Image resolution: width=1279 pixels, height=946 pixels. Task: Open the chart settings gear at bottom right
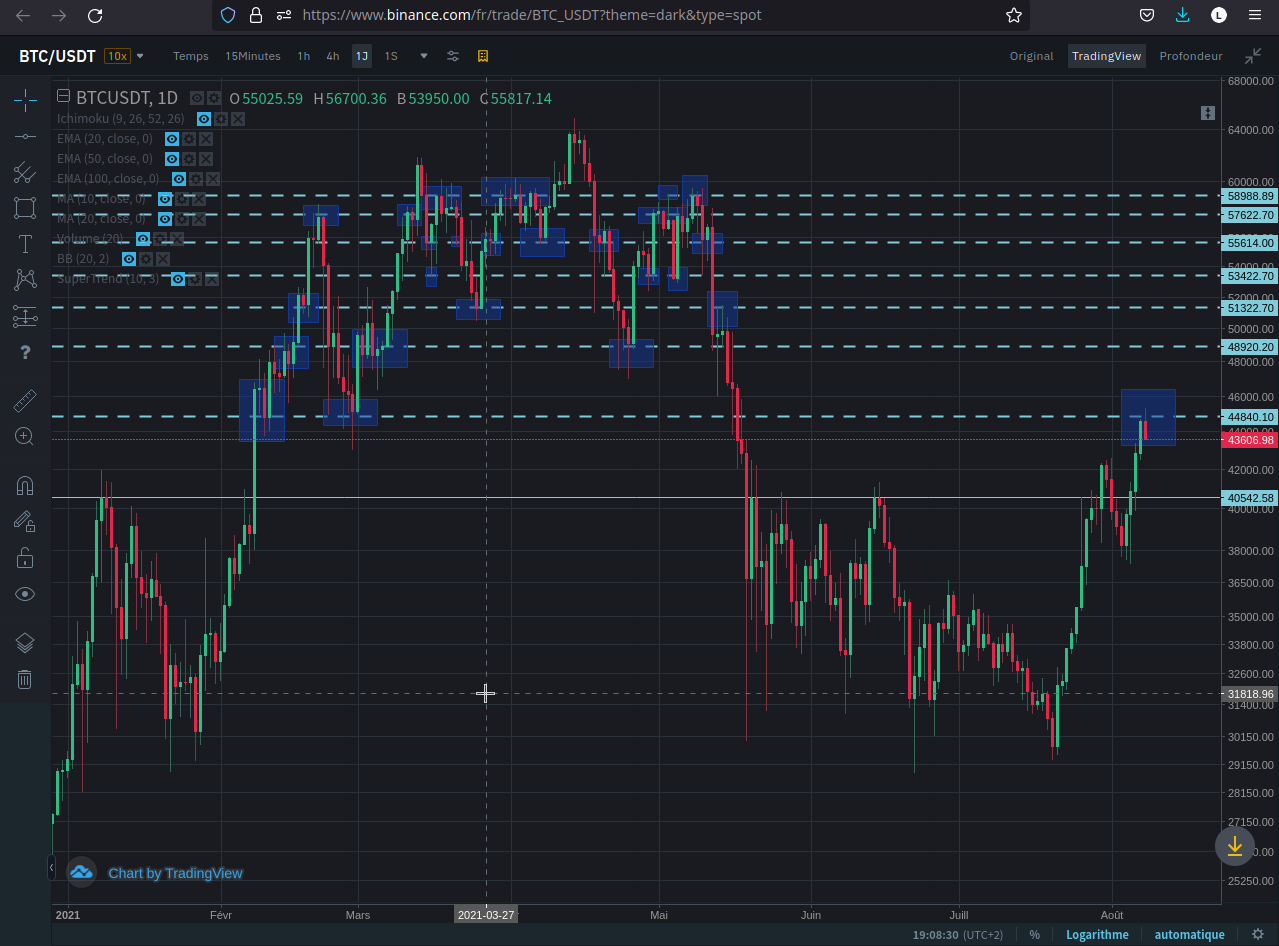1258,935
